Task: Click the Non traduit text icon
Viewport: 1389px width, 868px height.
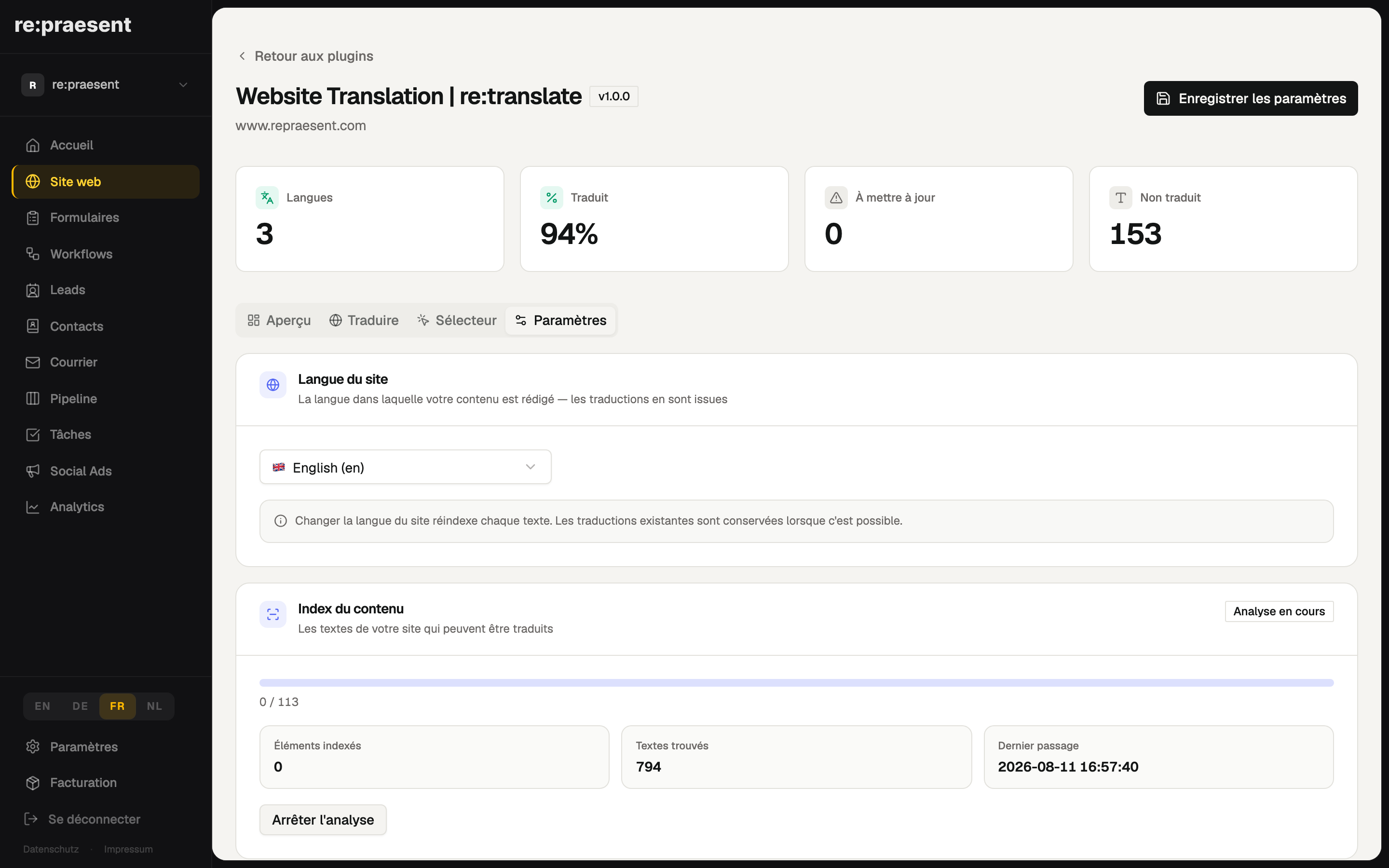Action: 1121,198
